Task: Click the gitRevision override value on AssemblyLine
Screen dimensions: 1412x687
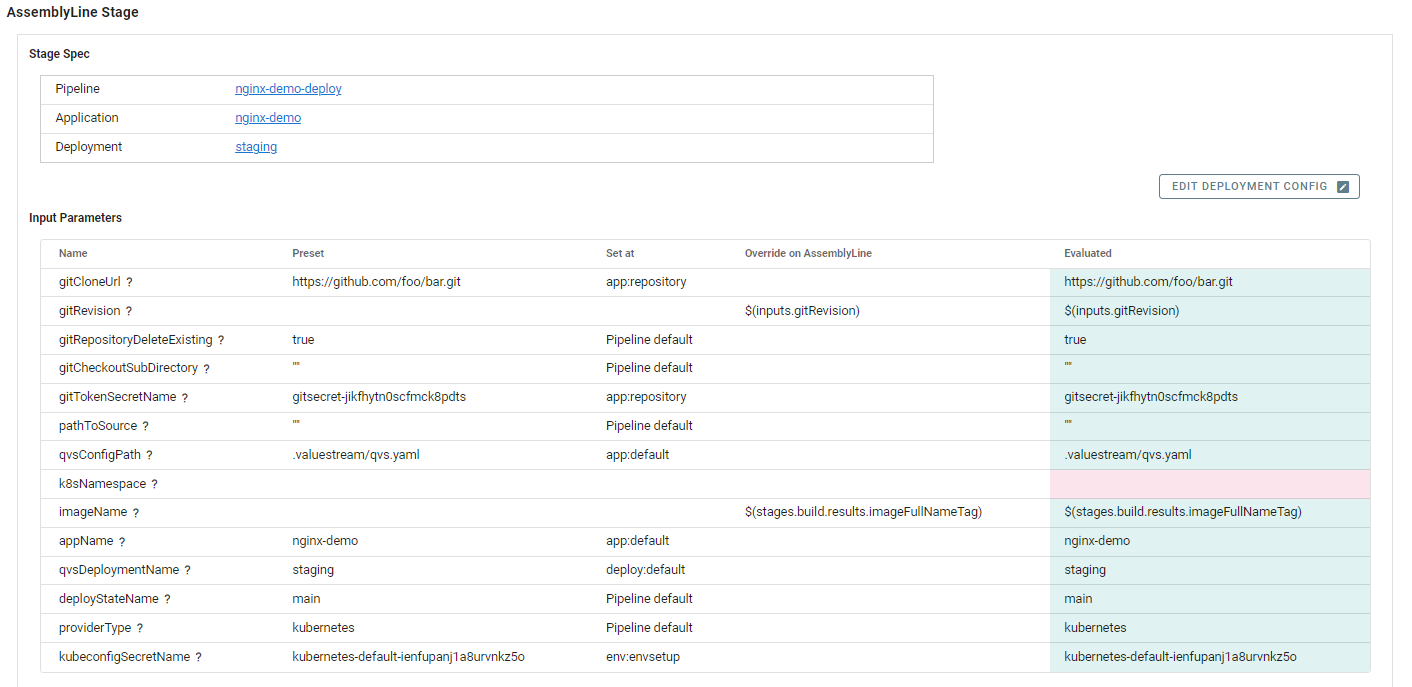Action: [802, 311]
